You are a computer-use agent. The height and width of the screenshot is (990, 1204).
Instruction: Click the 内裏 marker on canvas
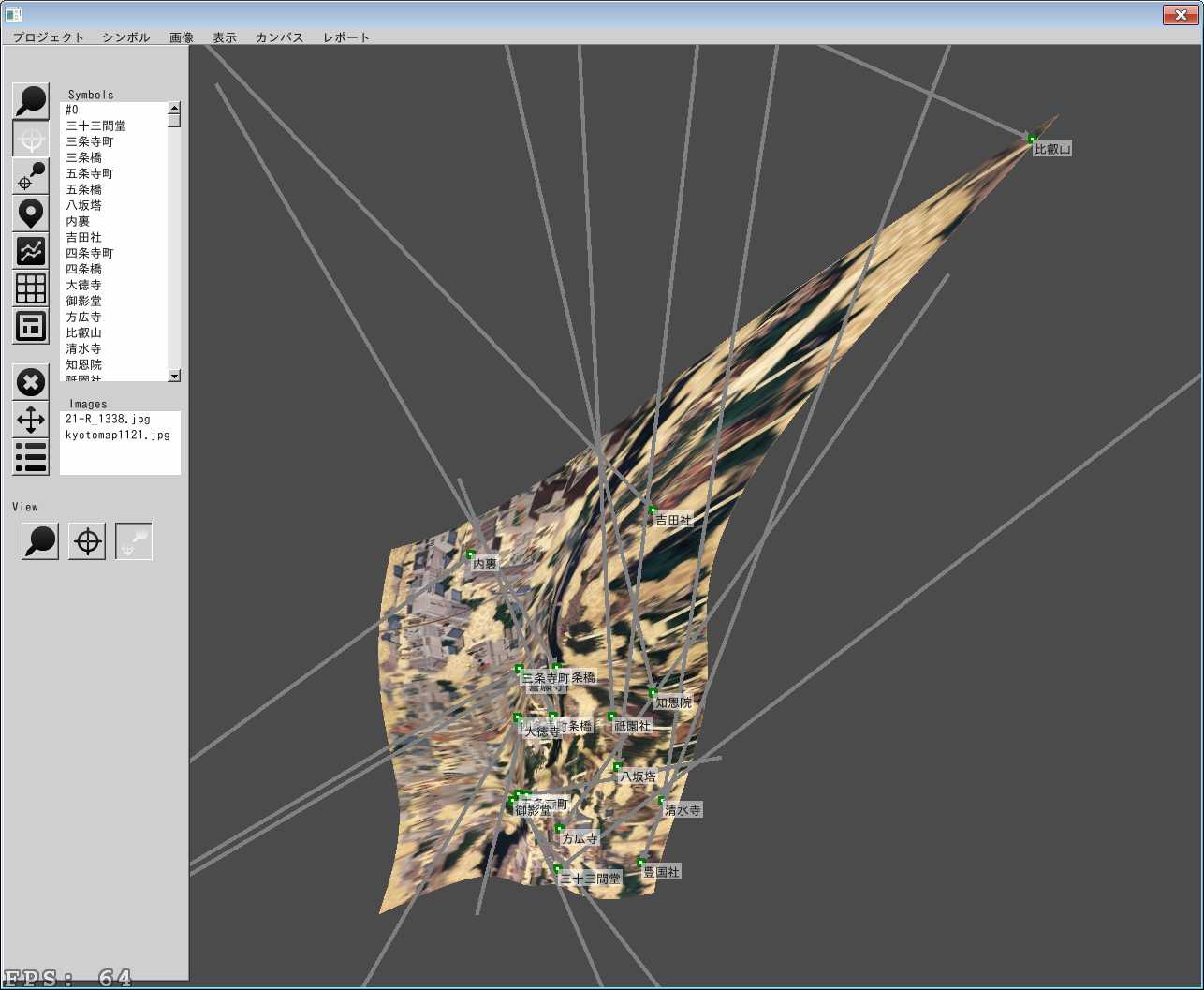(x=471, y=554)
